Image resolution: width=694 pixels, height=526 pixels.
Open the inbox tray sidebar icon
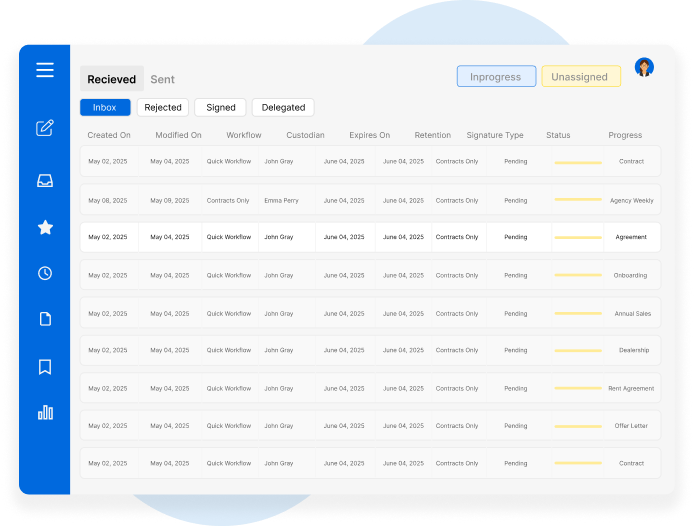click(x=45, y=181)
